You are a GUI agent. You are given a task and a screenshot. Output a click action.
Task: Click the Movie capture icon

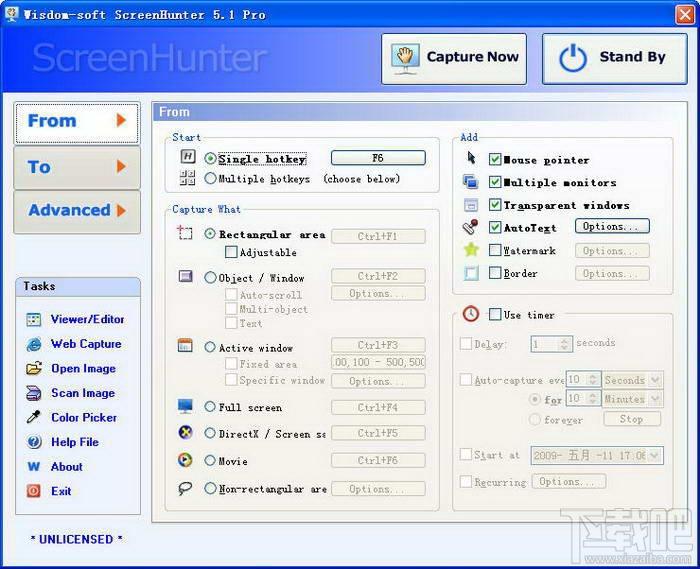pyautogui.click(x=185, y=460)
